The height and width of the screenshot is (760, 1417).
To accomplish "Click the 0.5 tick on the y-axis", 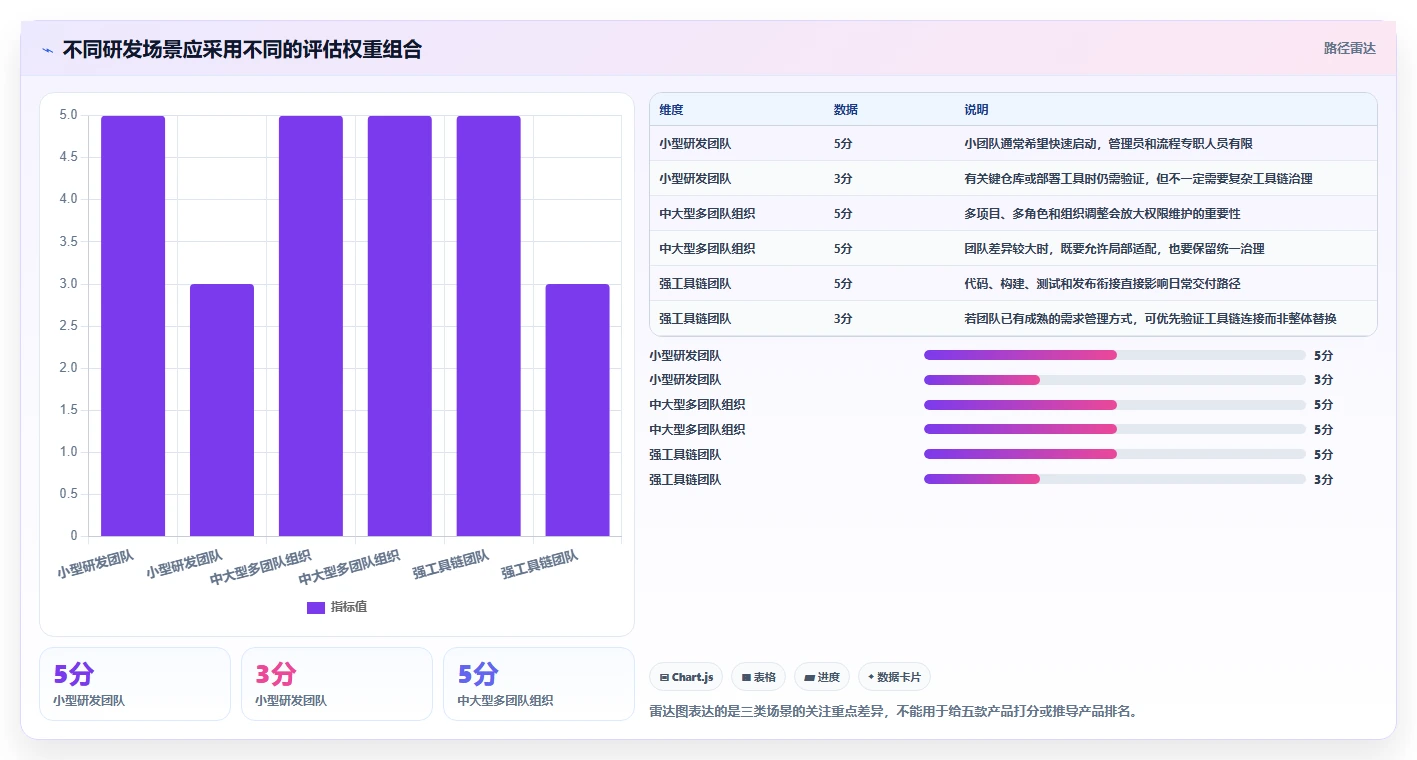I will click(x=68, y=494).
